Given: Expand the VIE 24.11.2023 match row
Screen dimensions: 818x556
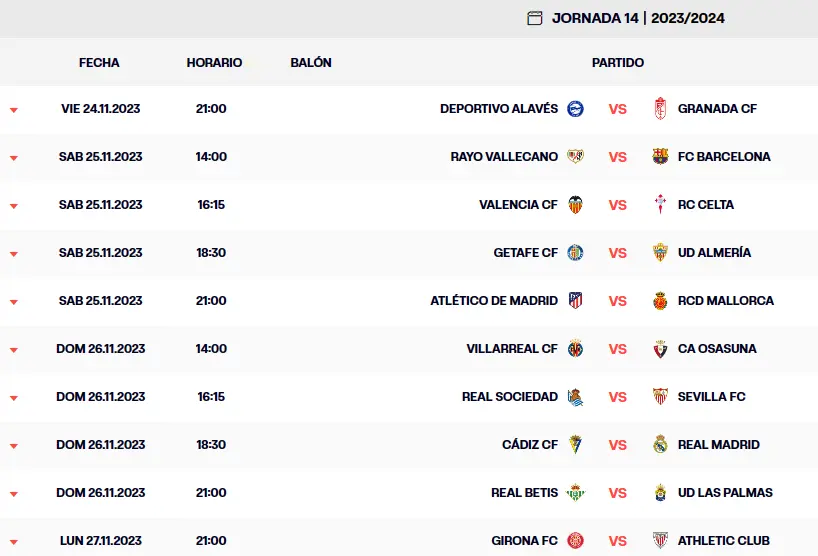Looking at the screenshot, I should (14, 110).
